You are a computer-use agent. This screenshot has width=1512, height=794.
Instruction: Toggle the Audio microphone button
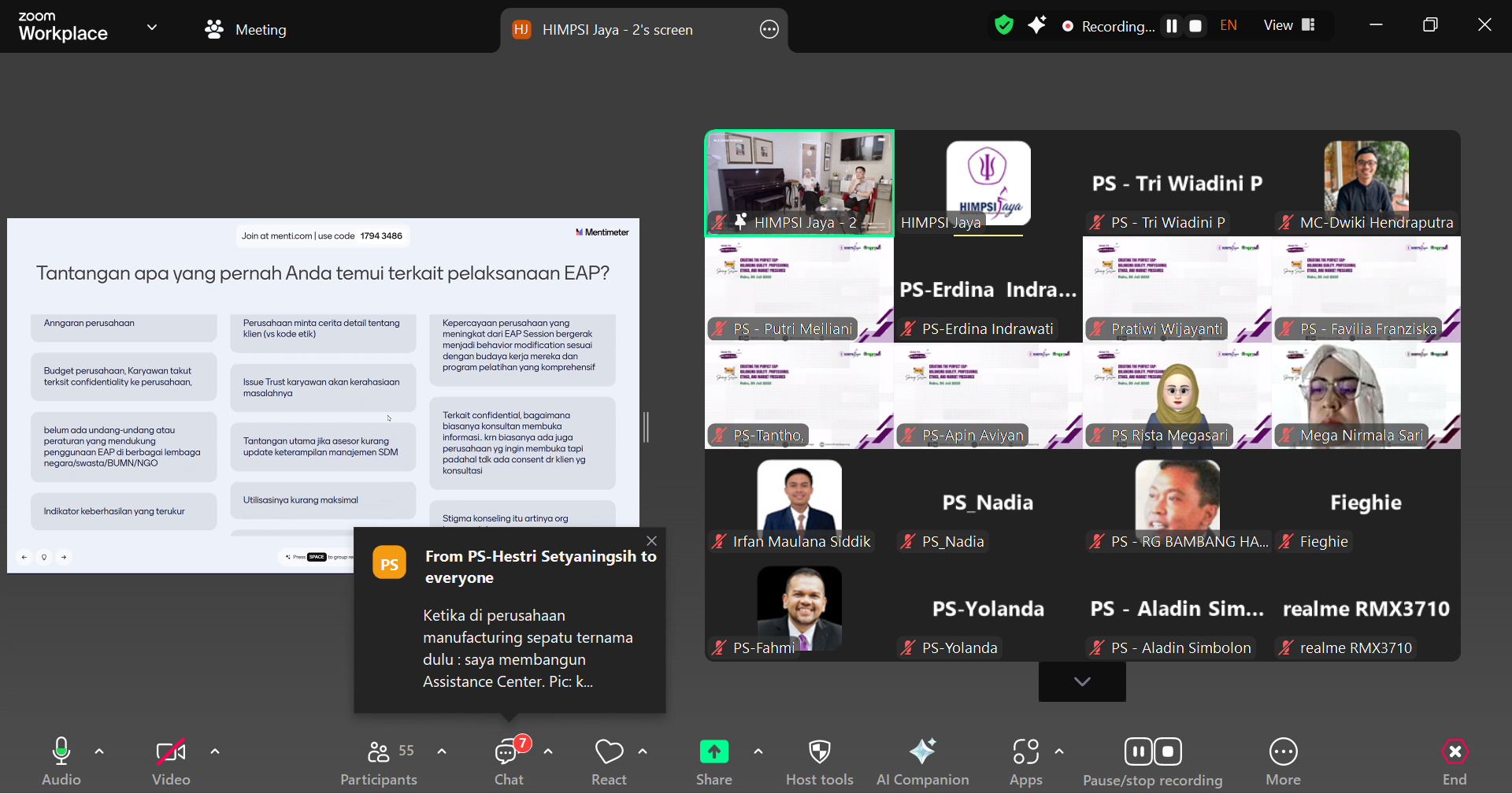[x=61, y=761]
